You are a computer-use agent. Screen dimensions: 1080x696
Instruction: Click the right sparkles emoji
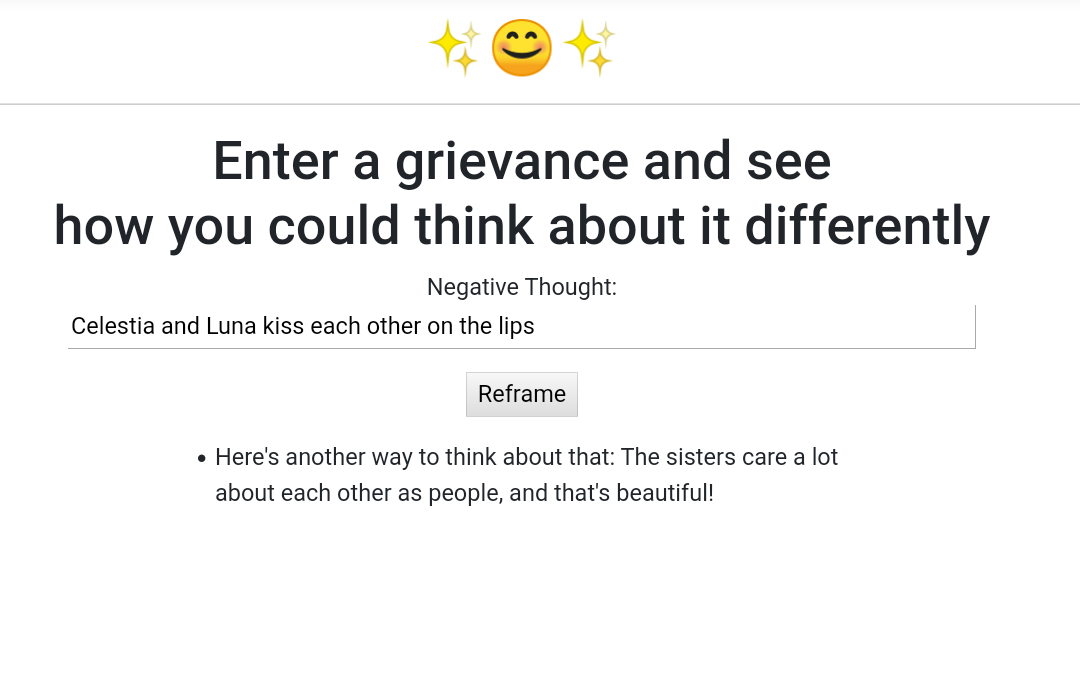tap(589, 49)
